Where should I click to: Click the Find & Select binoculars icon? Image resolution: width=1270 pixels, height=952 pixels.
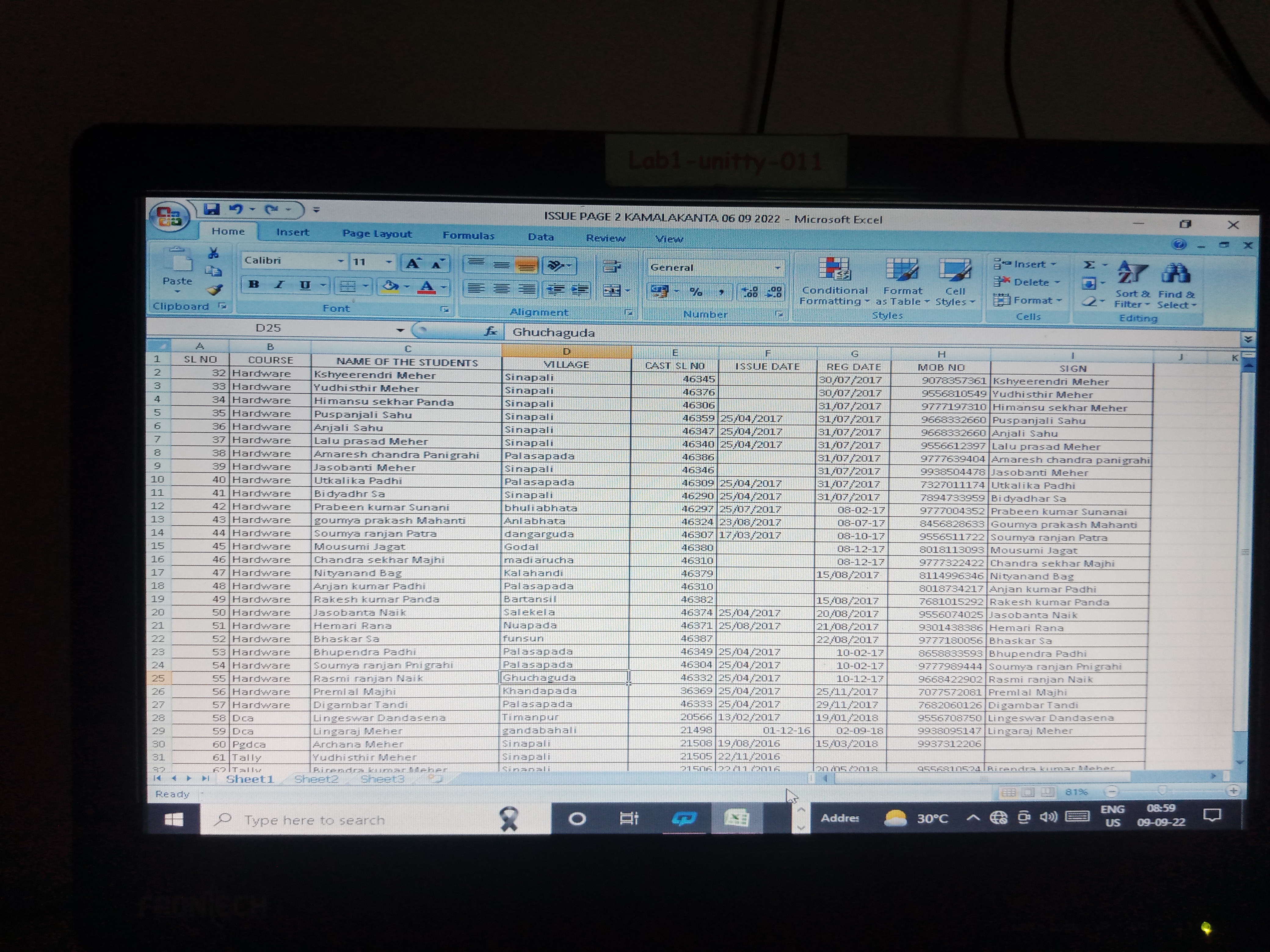1175,274
